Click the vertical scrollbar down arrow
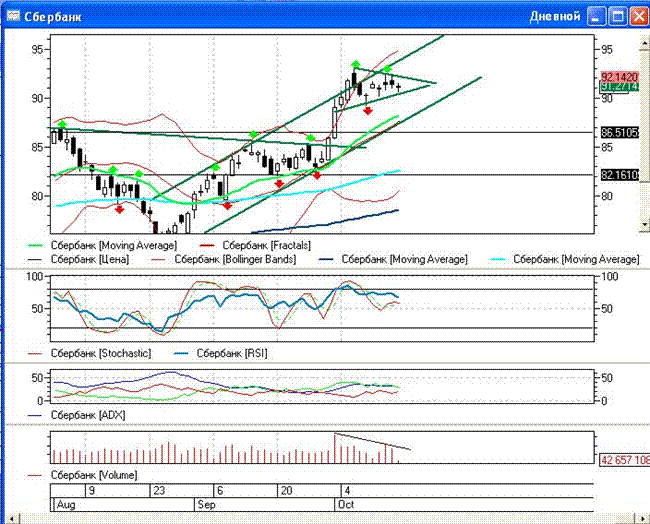The height and width of the screenshot is (524, 650). coord(644,225)
